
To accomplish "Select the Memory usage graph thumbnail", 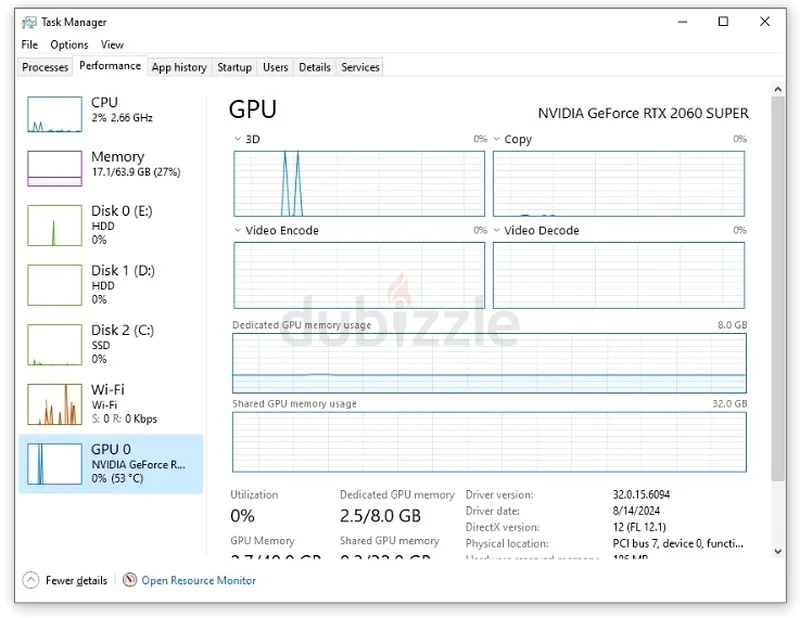I will 54,168.
